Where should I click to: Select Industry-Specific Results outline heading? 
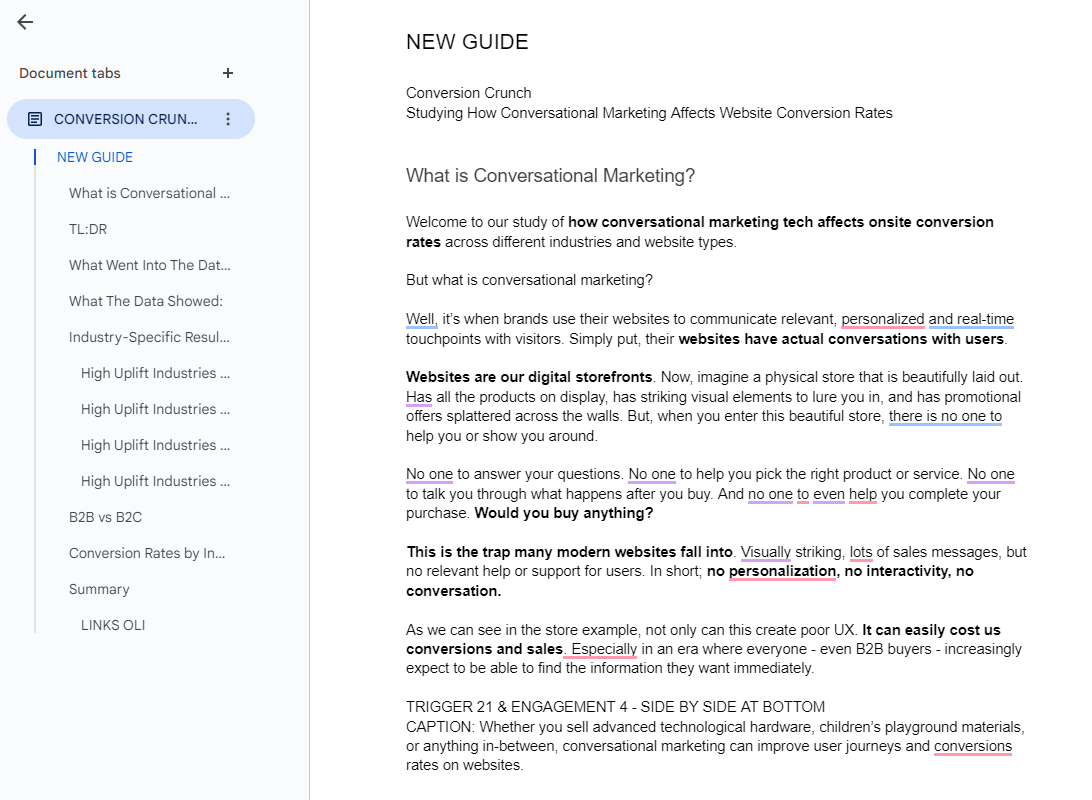[149, 337]
